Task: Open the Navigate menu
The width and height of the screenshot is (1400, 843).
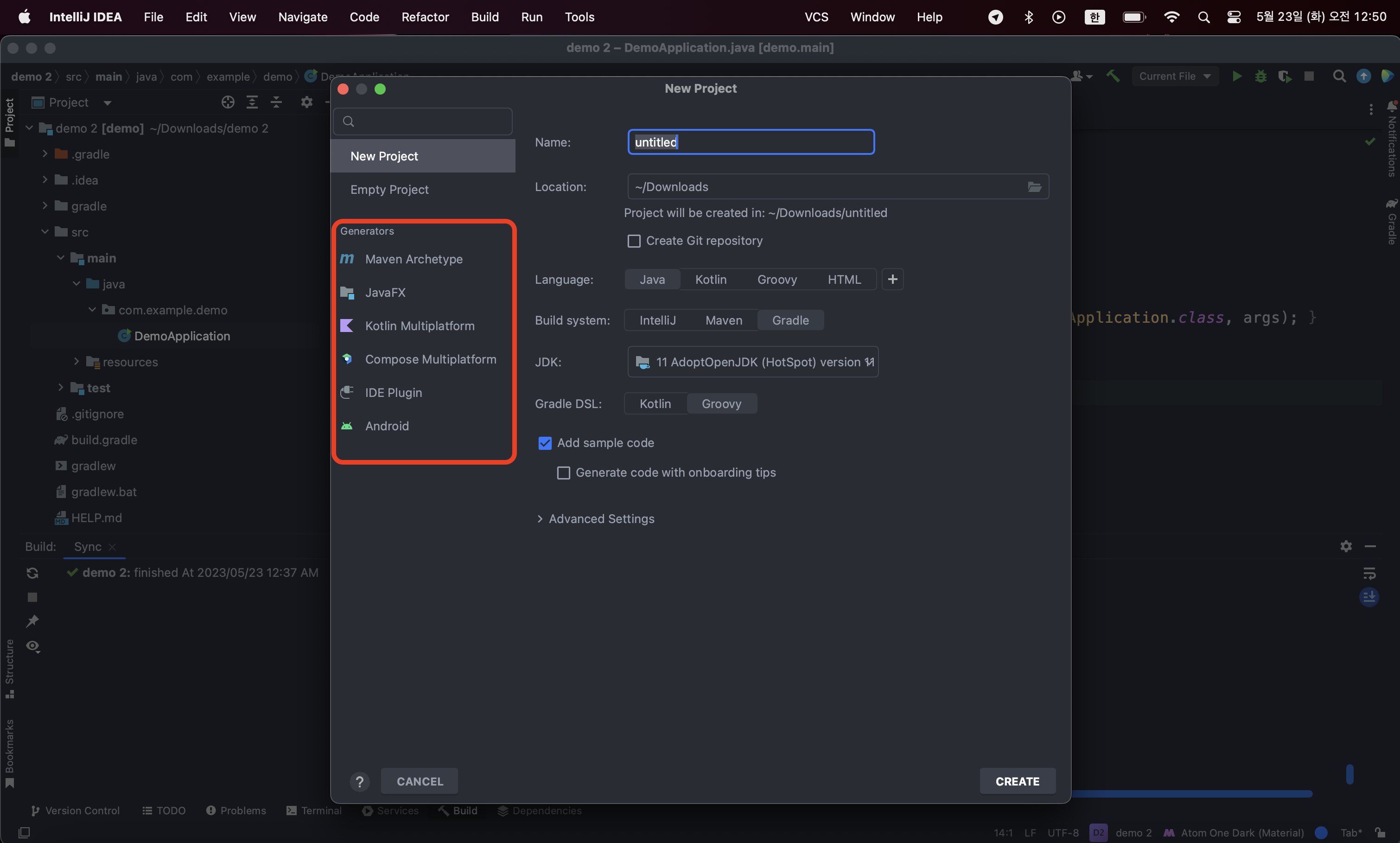Action: click(303, 17)
